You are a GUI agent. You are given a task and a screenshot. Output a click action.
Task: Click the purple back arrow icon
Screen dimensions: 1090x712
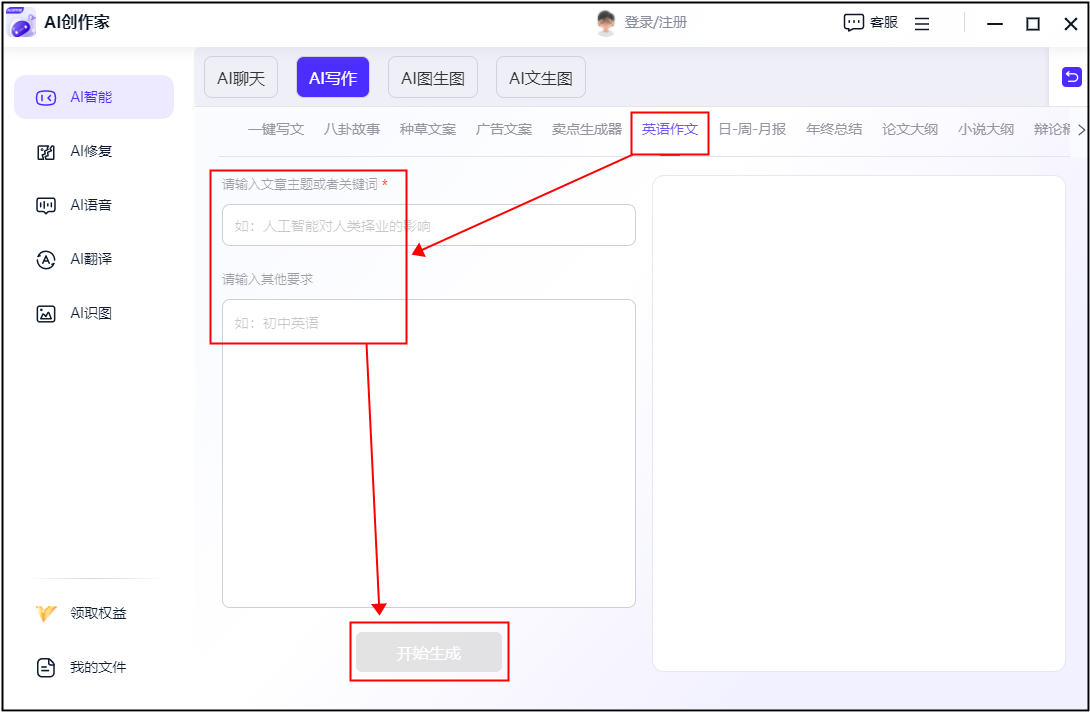tap(1071, 77)
